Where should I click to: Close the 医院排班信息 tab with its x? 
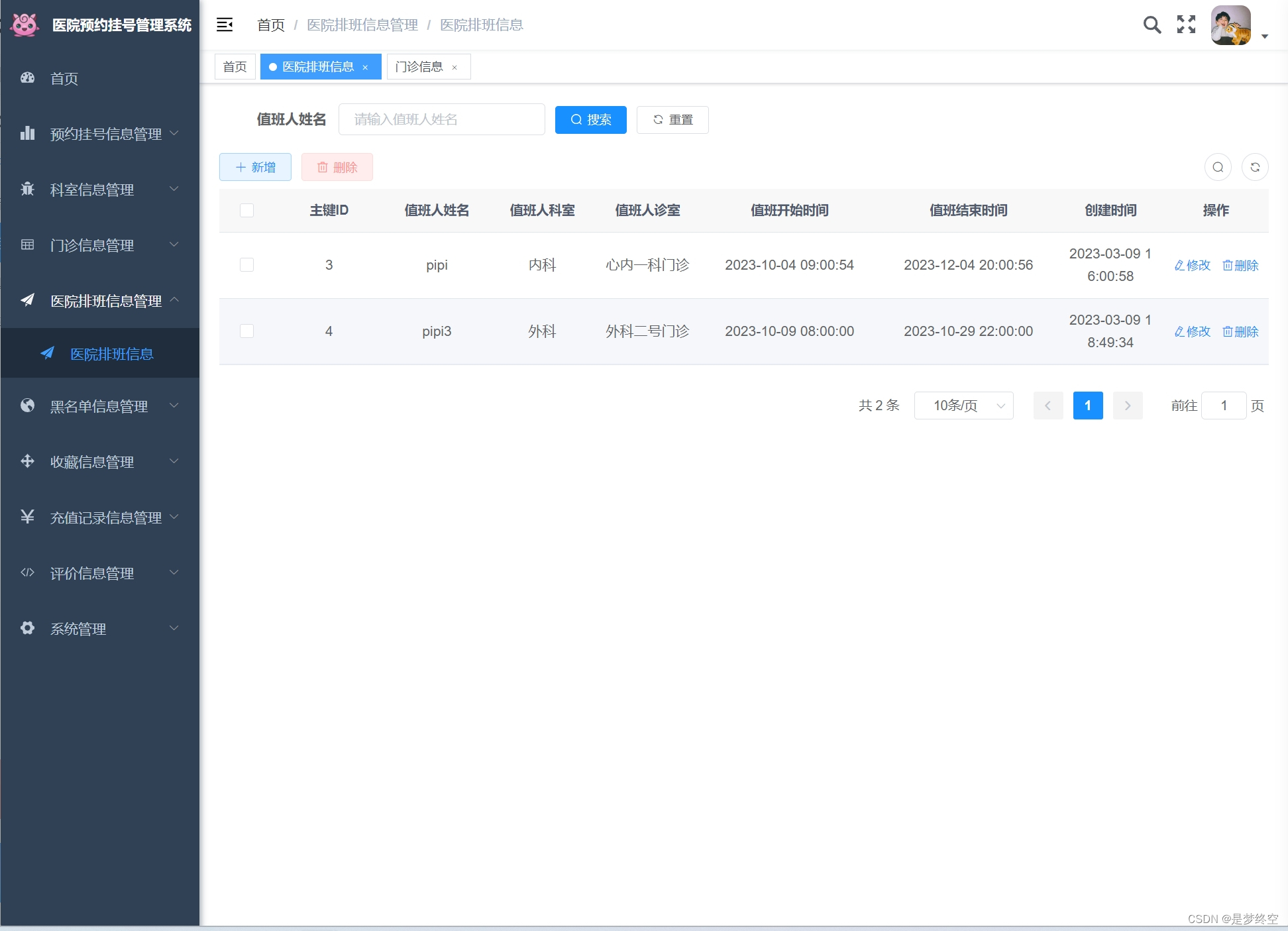click(365, 68)
